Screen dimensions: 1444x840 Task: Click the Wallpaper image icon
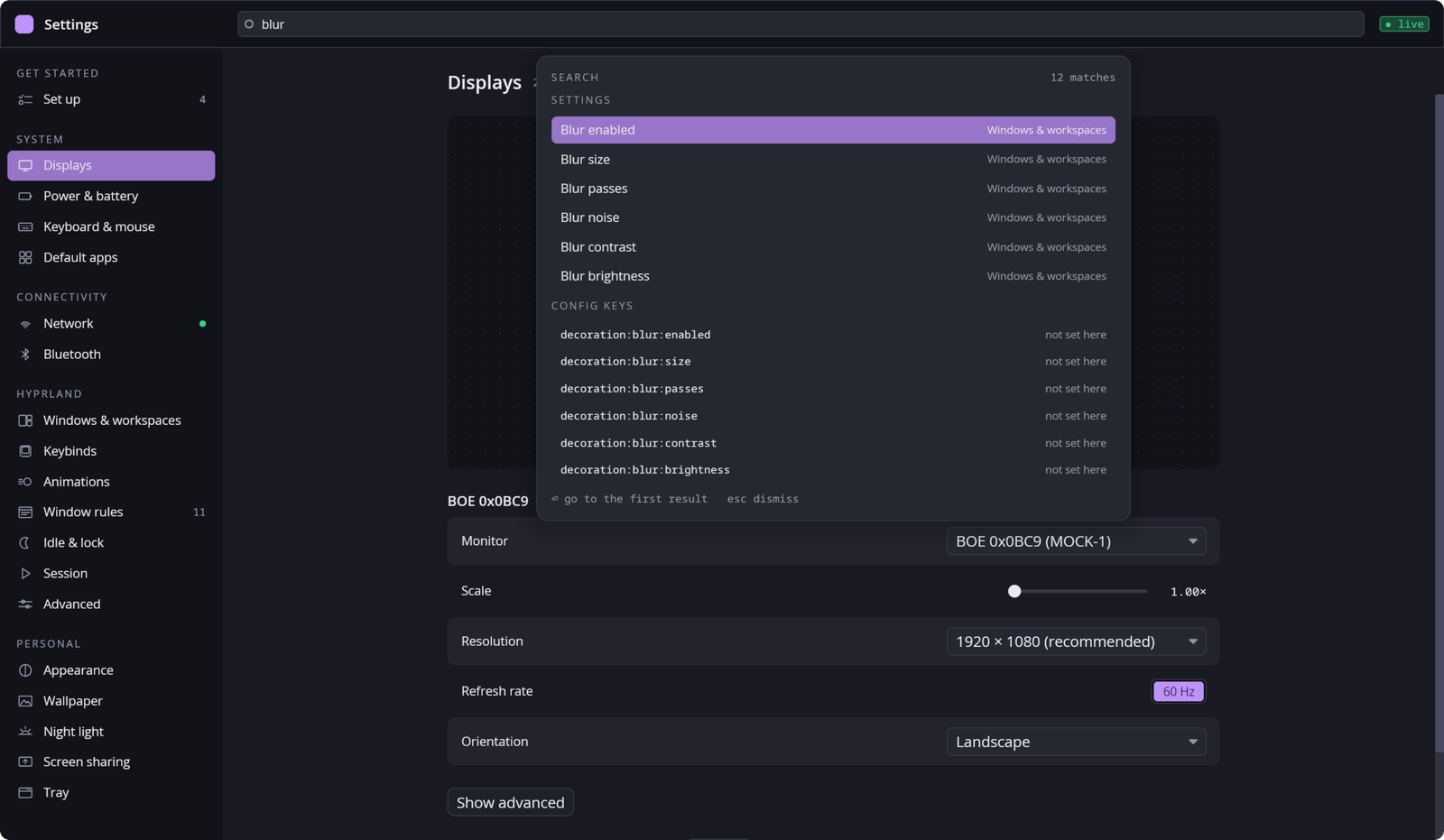[x=25, y=701]
